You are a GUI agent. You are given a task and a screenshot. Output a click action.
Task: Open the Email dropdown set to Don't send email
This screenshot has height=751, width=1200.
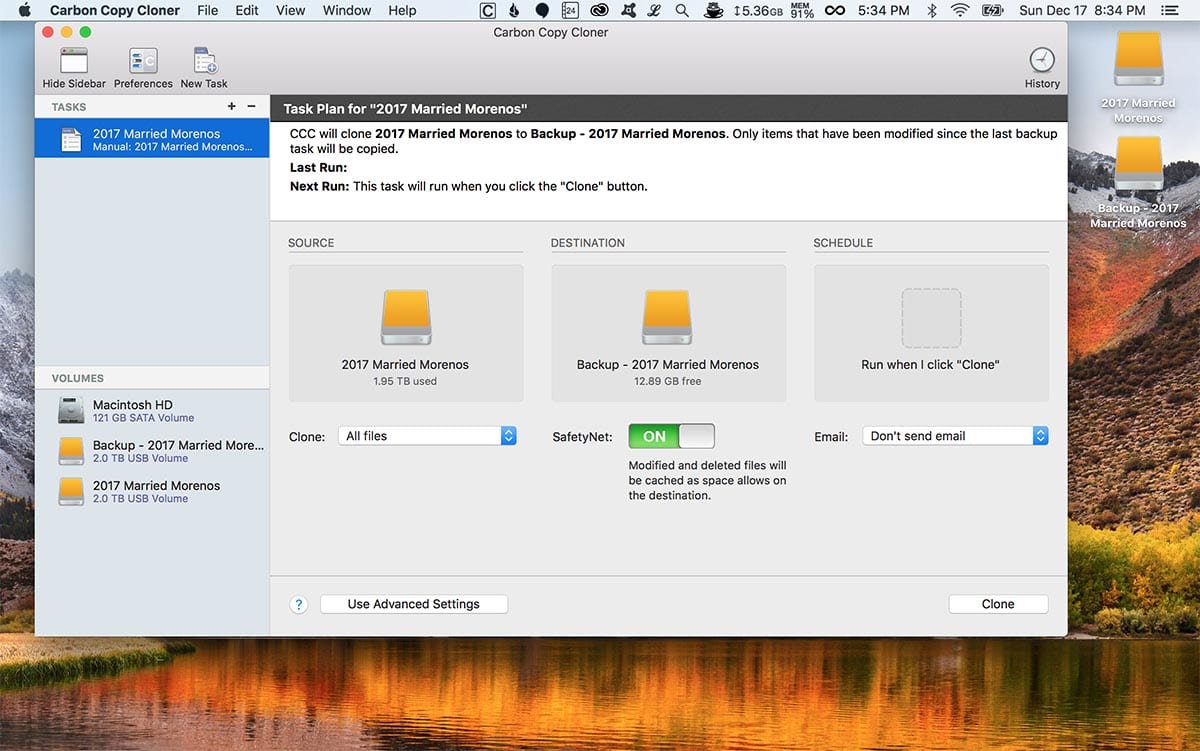point(954,435)
